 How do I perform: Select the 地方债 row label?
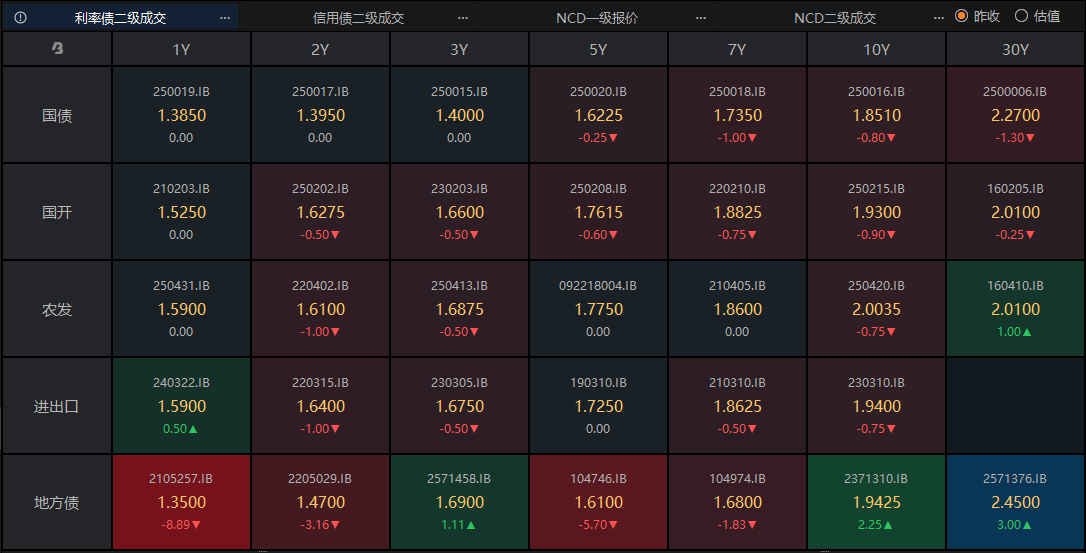pos(57,502)
